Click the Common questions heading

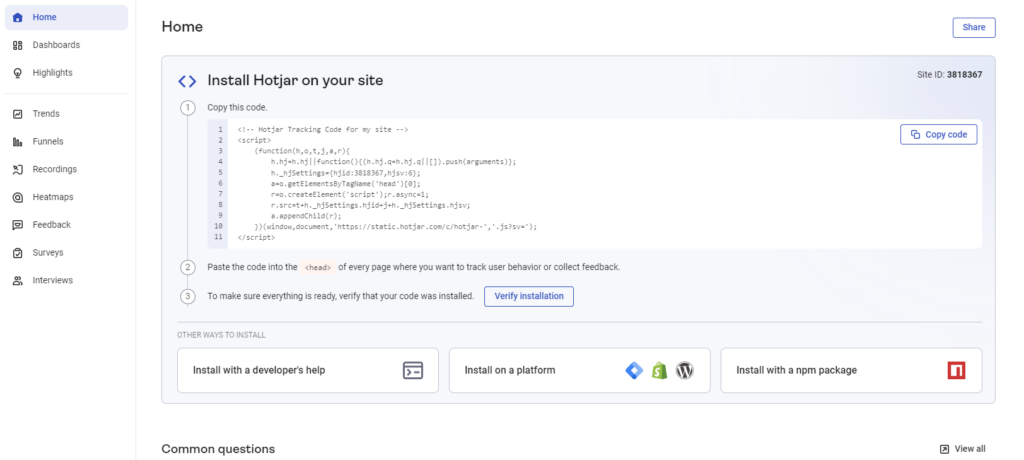218,449
